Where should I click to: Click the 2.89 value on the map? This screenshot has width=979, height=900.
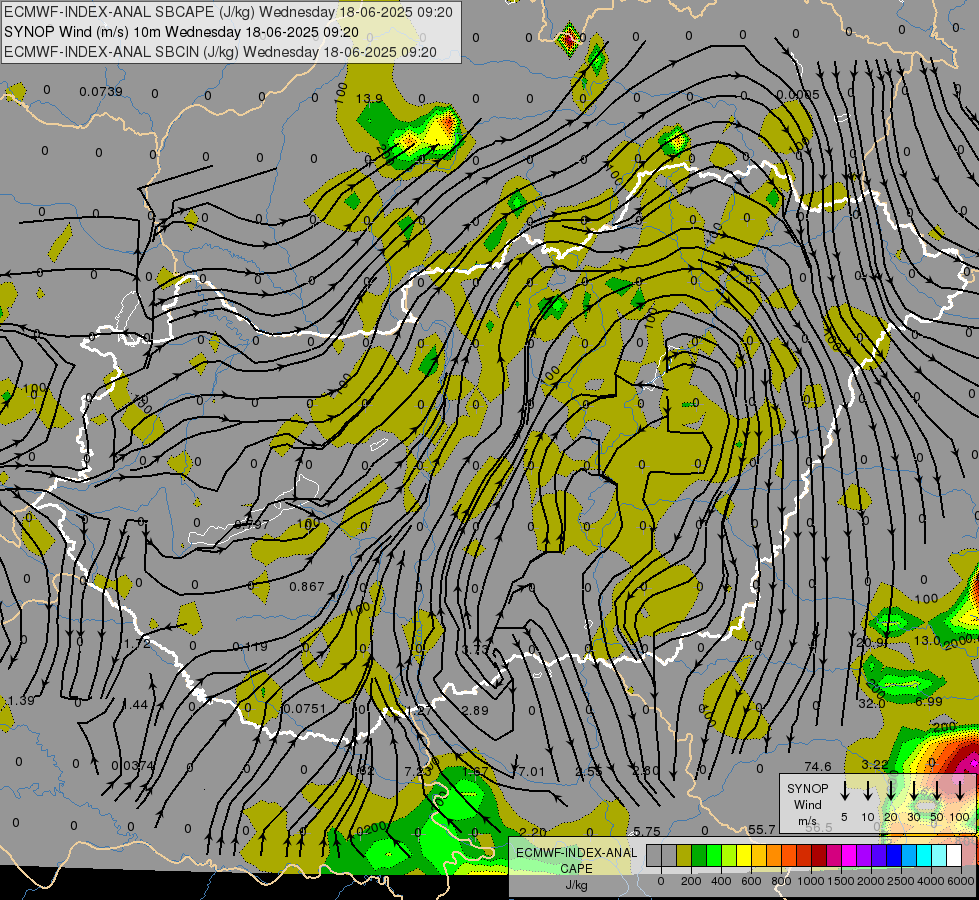point(475,710)
